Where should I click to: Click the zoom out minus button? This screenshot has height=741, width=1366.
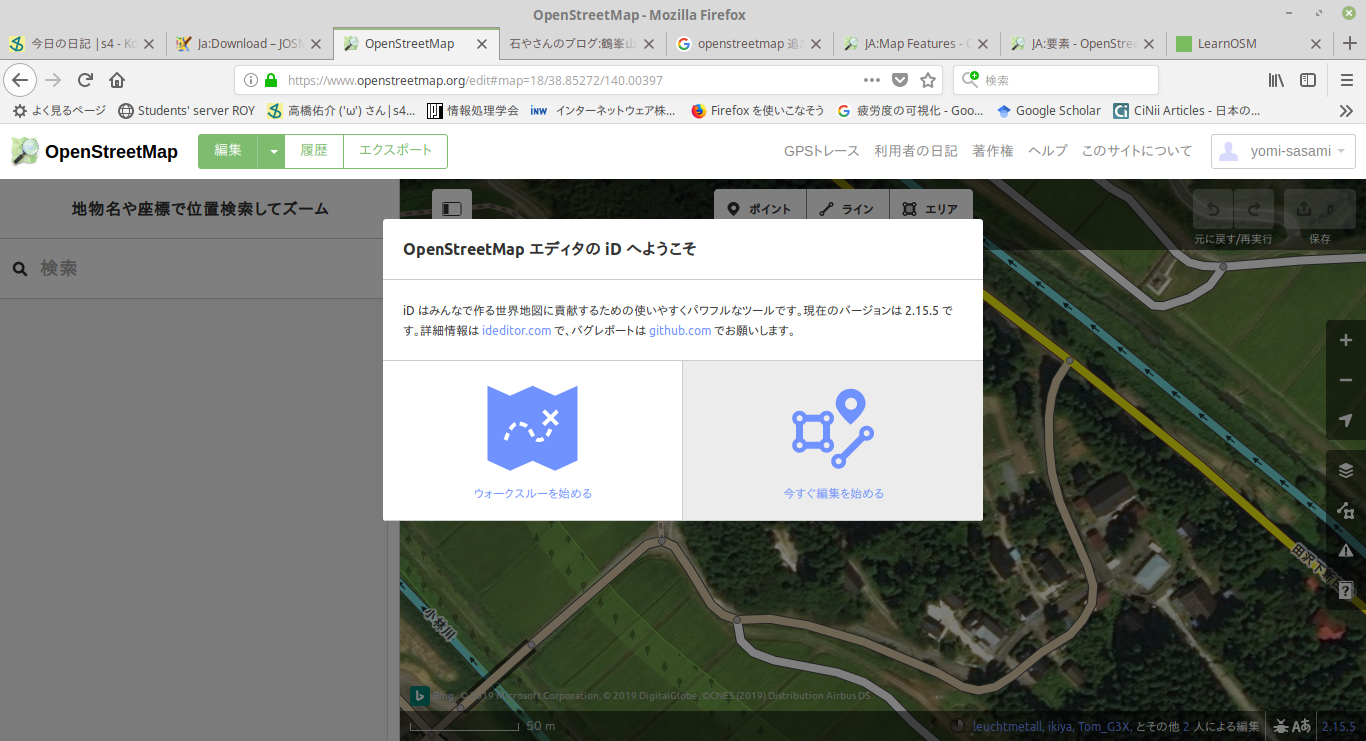click(x=1345, y=381)
